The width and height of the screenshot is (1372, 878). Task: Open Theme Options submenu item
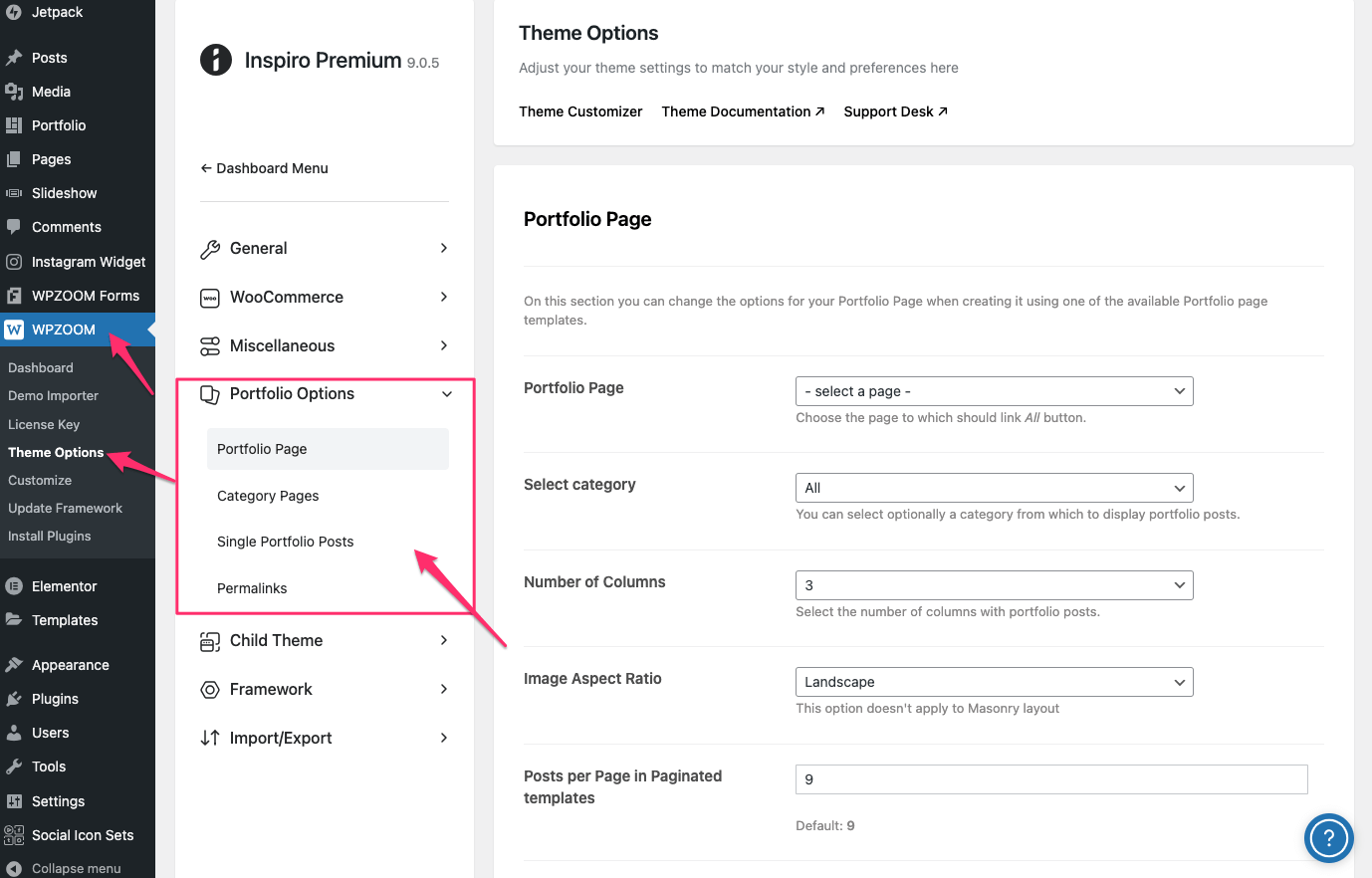pyautogui.click(x=56, y=452)
